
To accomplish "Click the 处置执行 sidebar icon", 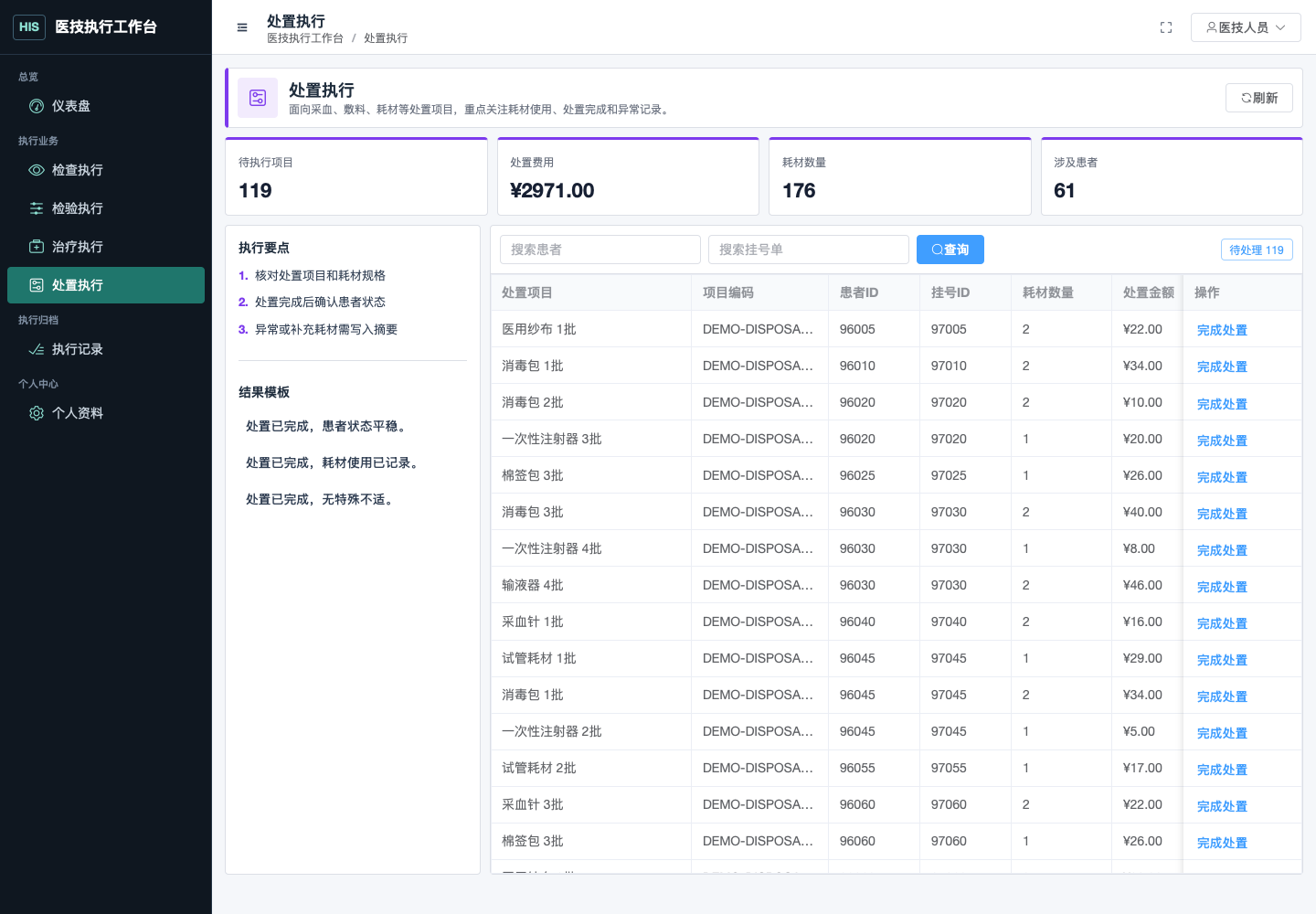I will tap(37, 285).
